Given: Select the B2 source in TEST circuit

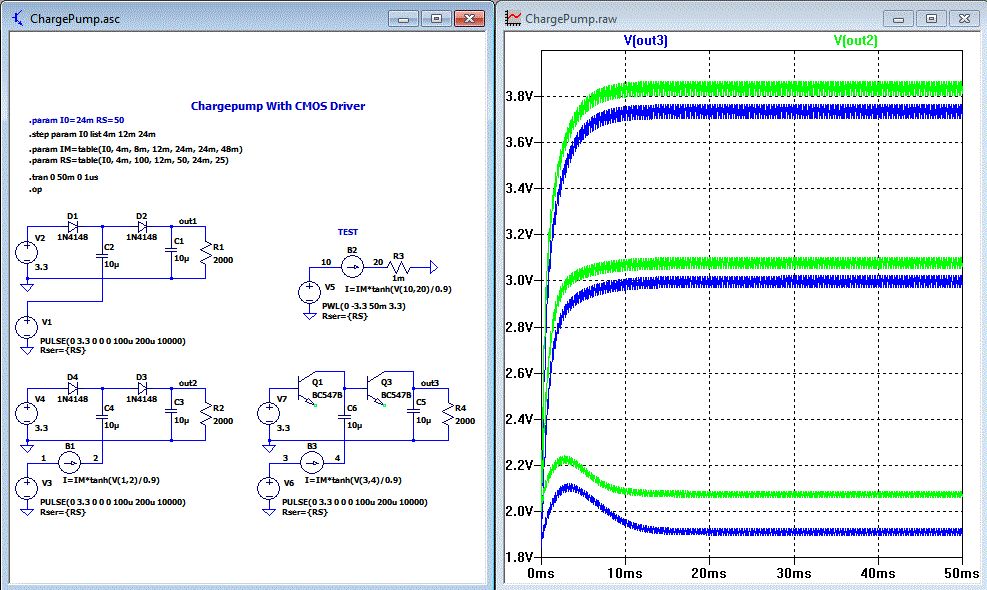Looking at the screenshot, I should (352, 267).
